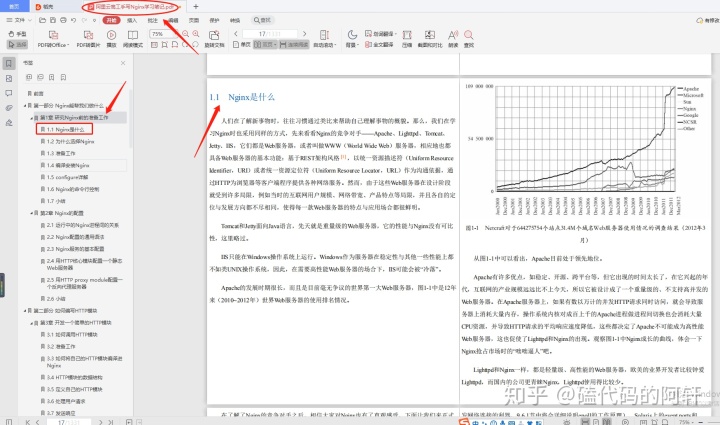Select the red Start ribbon tab
Screen dimensions: 720x425
[x=112, y=20]
